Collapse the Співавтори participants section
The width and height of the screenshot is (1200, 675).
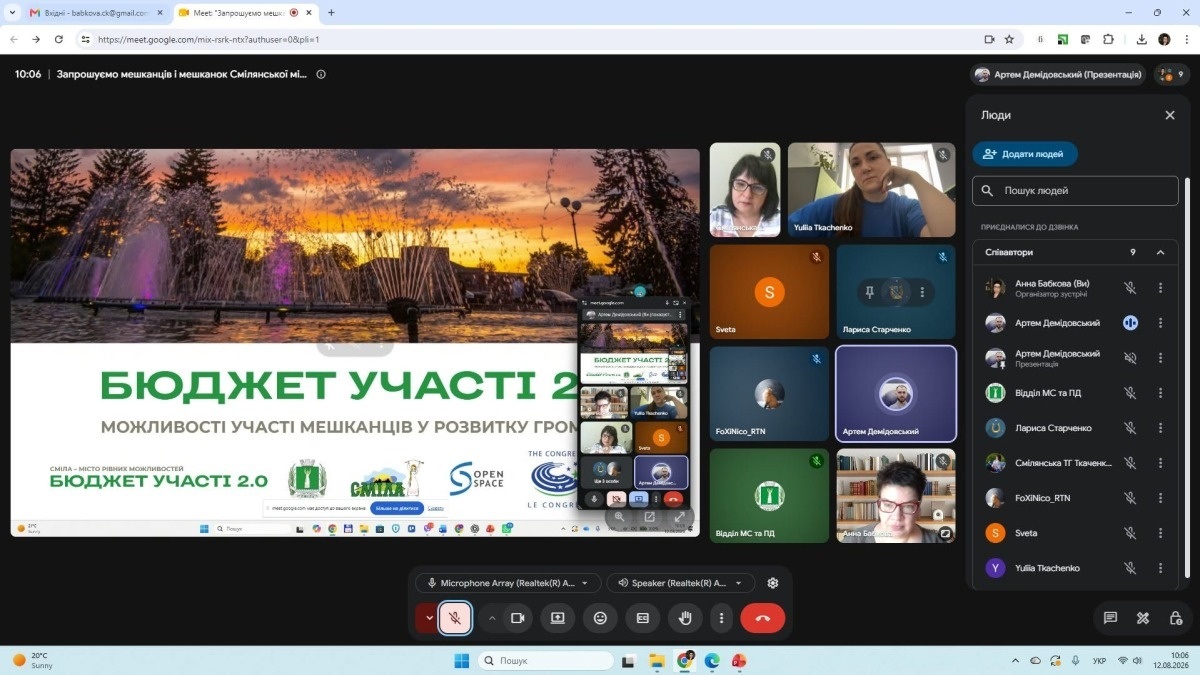pyautogui.click(x=1160, y=253)
